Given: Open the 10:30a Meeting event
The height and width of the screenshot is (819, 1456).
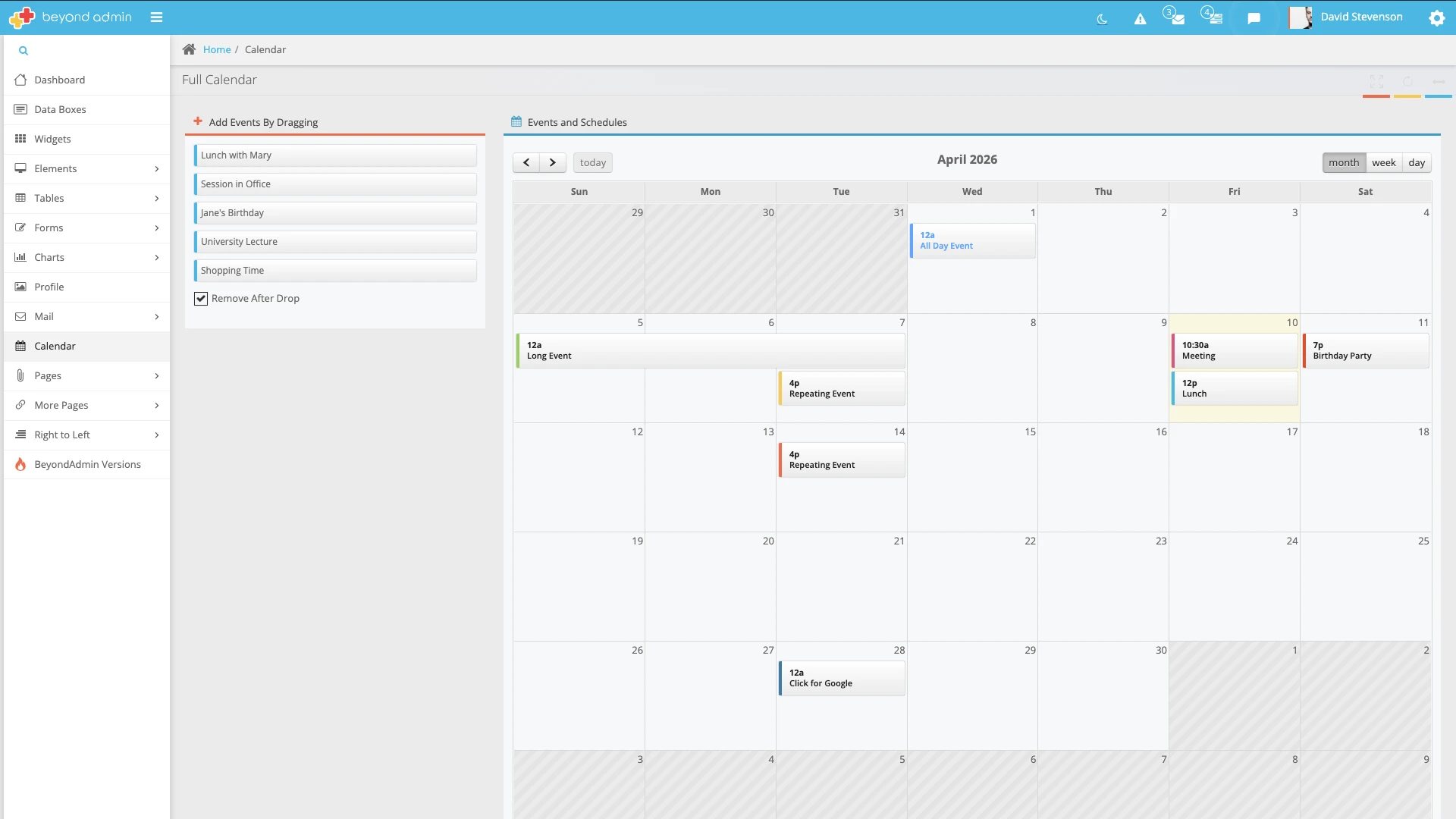Looking at the screenshot, I should [1235, 350].
